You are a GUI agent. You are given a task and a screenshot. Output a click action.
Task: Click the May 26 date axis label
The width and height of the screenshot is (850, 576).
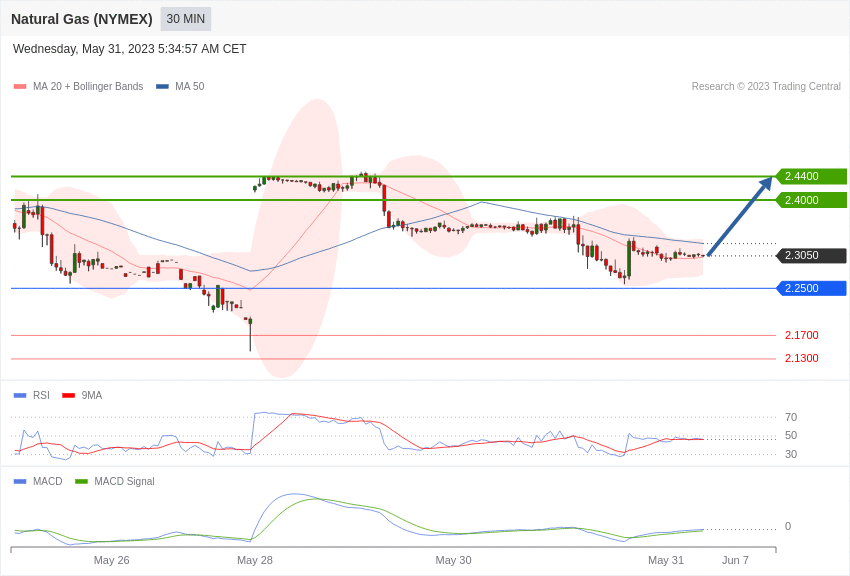[112, 560]
